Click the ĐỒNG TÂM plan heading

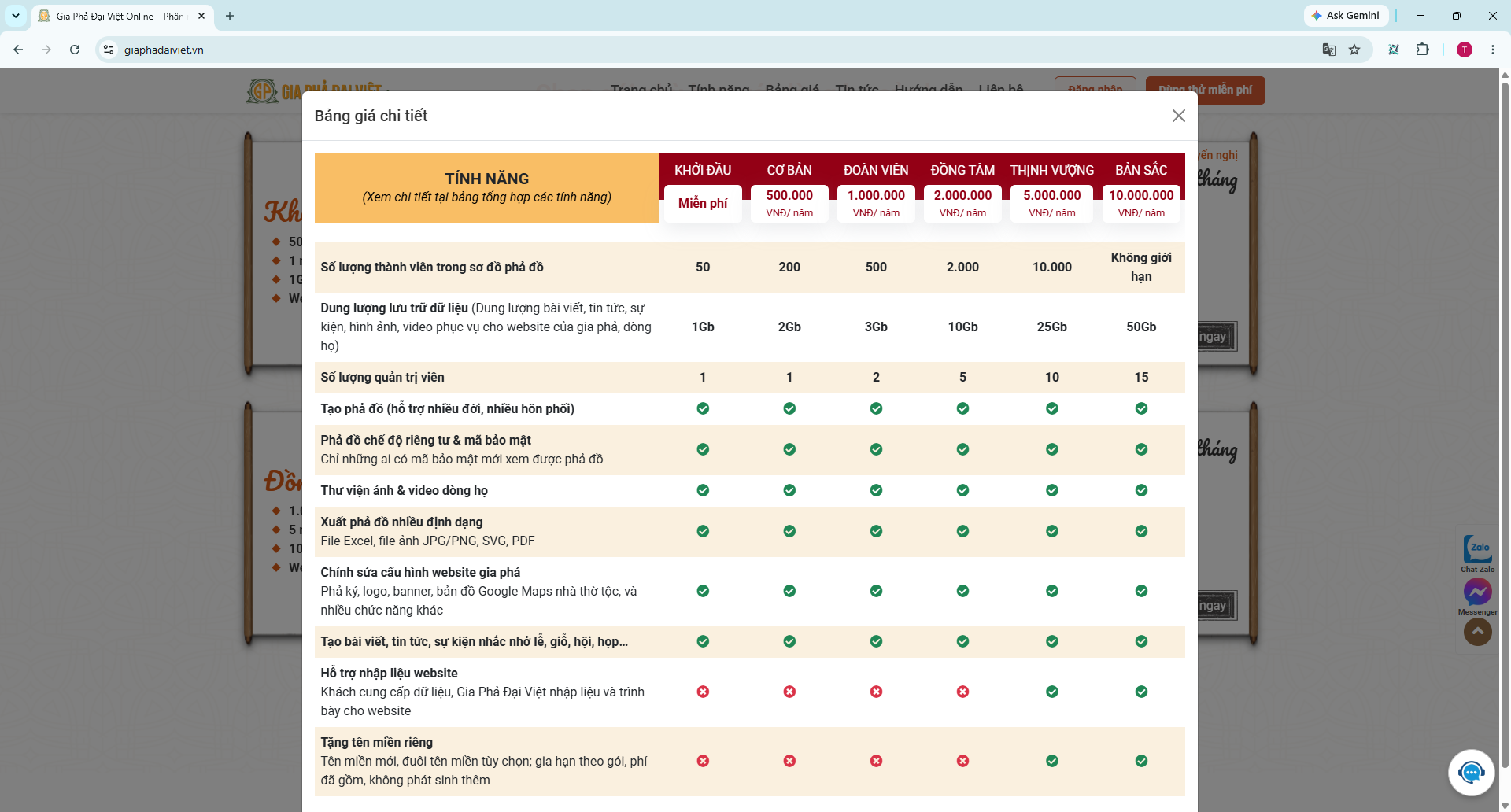(x=962, y=170)
